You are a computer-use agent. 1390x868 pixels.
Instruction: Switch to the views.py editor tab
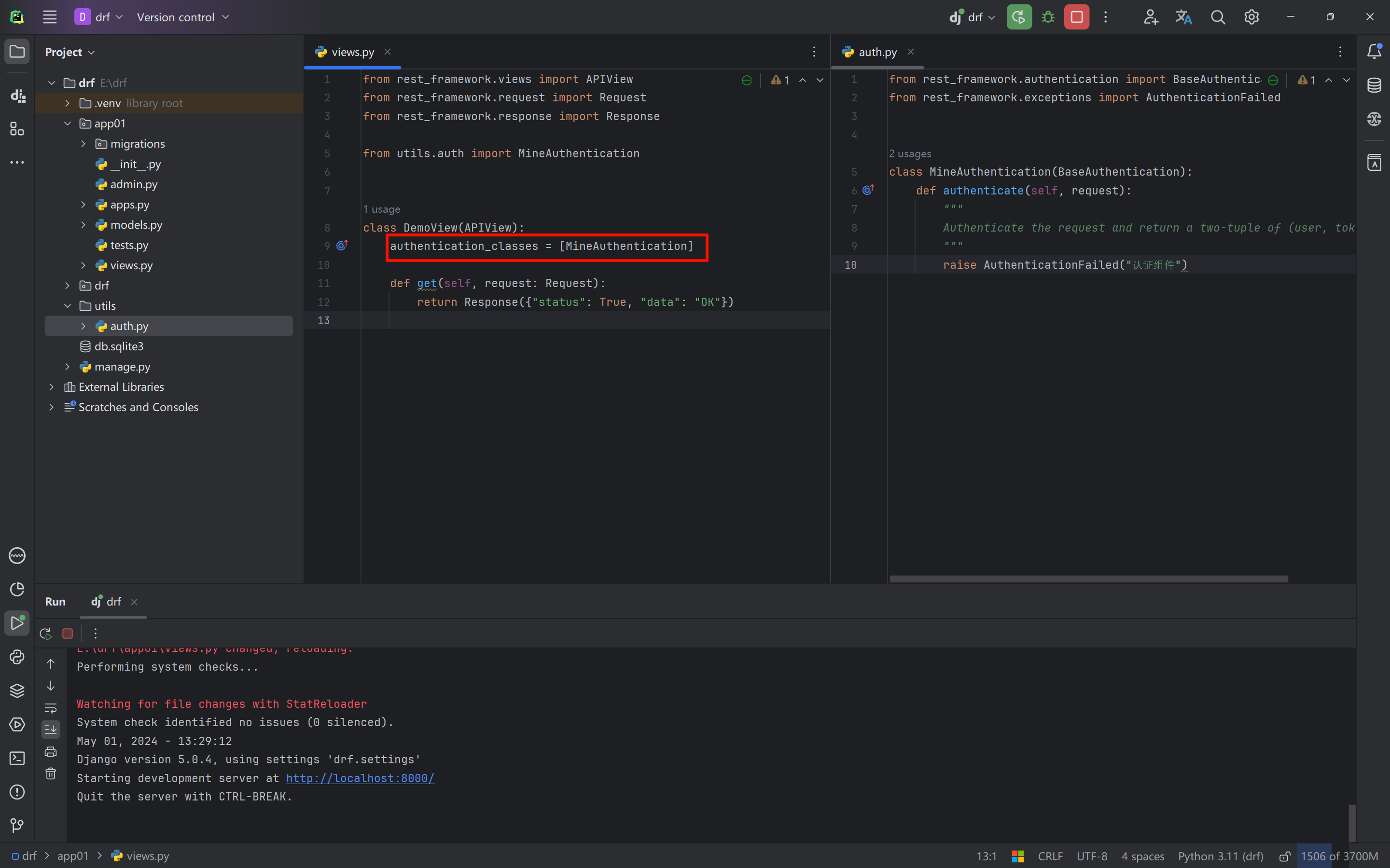352,52
